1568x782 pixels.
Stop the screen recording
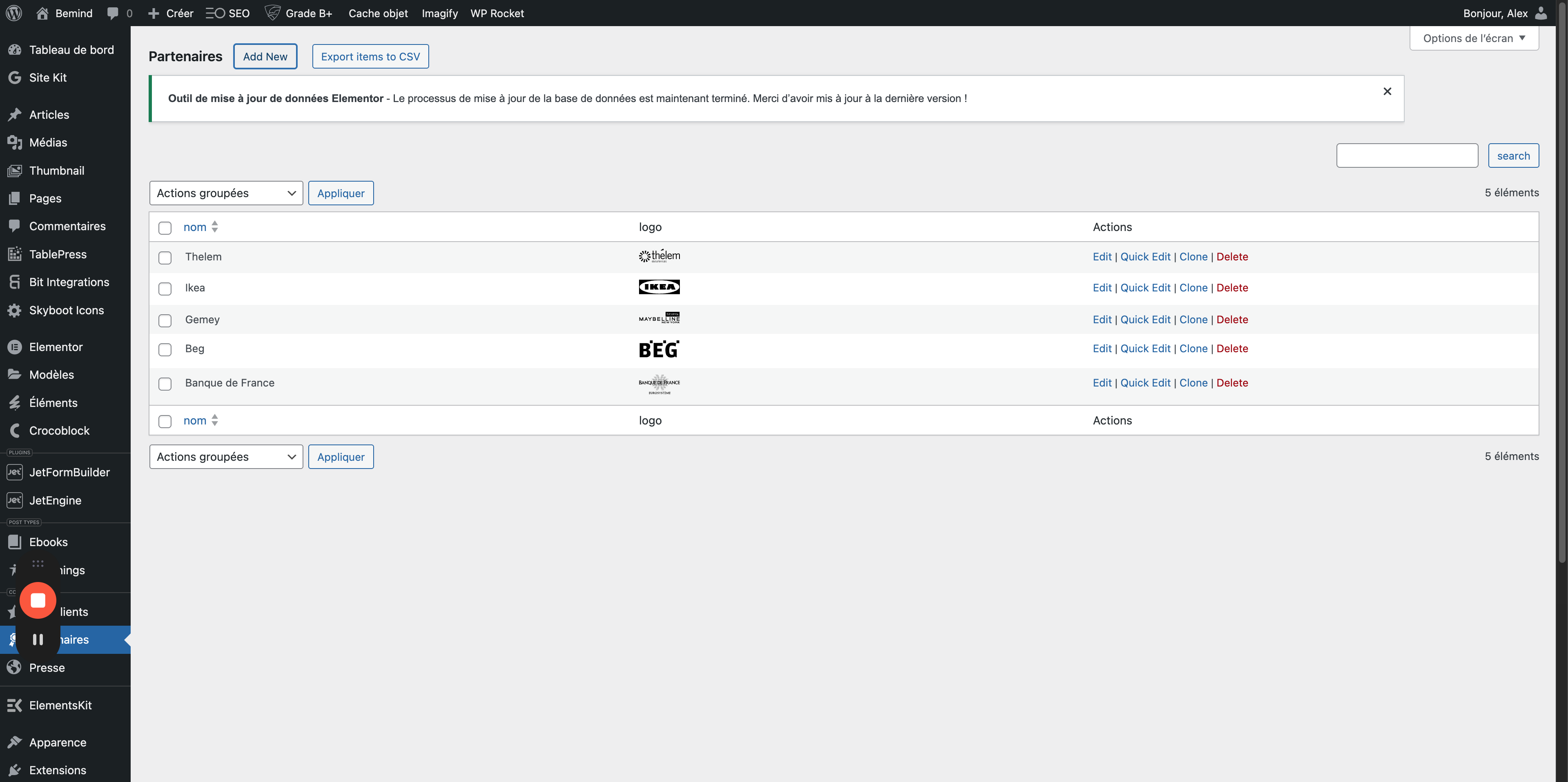38,601
